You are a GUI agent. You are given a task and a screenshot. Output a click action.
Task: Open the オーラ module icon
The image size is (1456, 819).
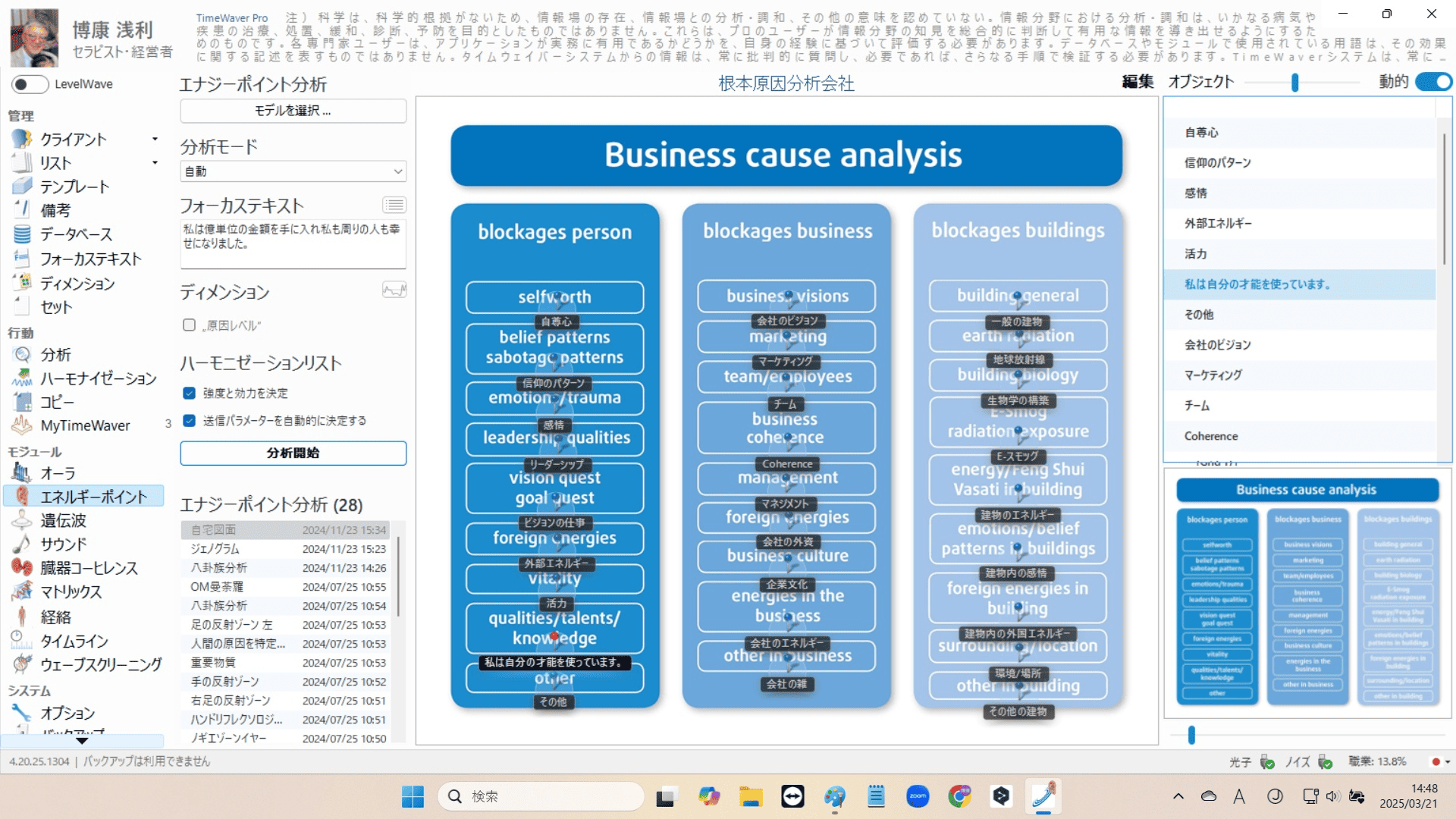(22, 473)
